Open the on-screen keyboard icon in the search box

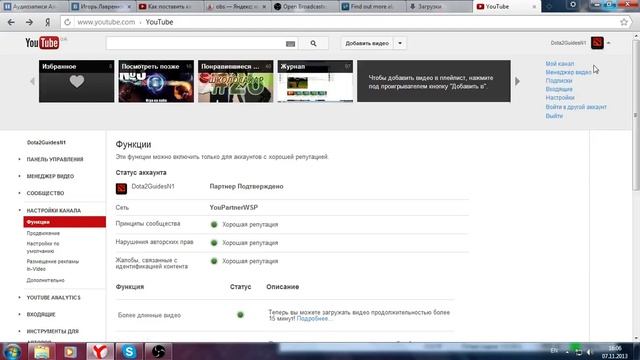tap(290, 43)
